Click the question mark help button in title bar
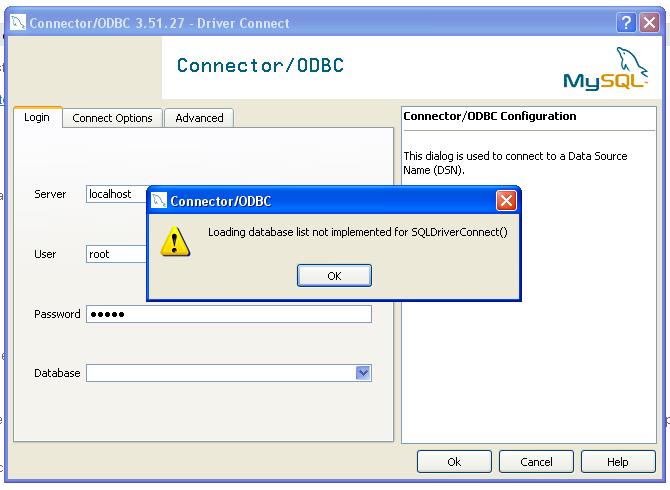This screenshot has width=670, height=490. pyautogui.click(x=626, y=22)
